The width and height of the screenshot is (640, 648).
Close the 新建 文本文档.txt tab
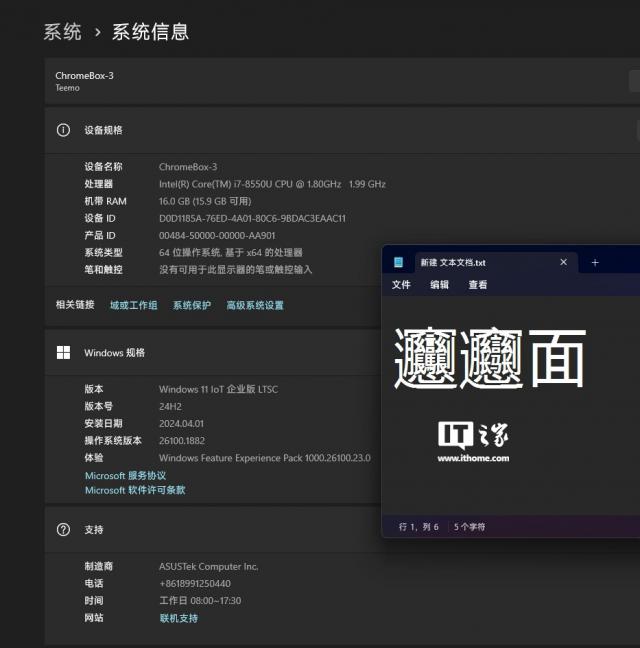point(563,262)
